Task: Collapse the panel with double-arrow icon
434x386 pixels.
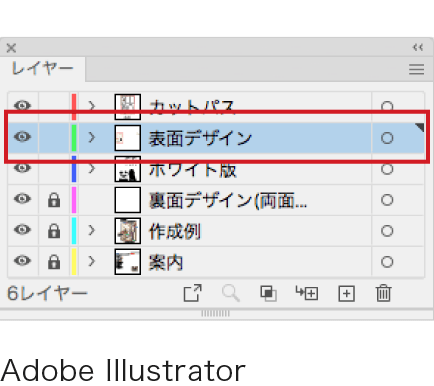Action: [x=418, y=48]
